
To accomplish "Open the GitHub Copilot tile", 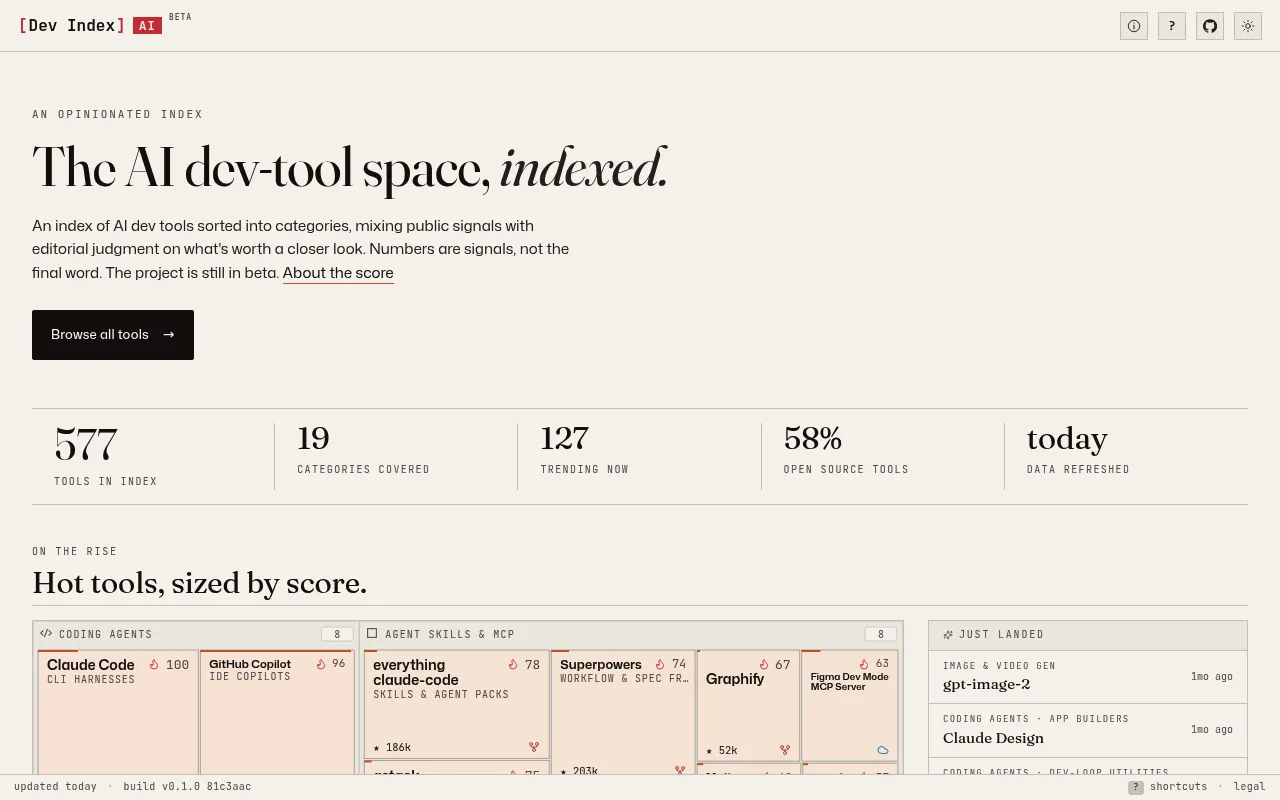I will point(277,712).
